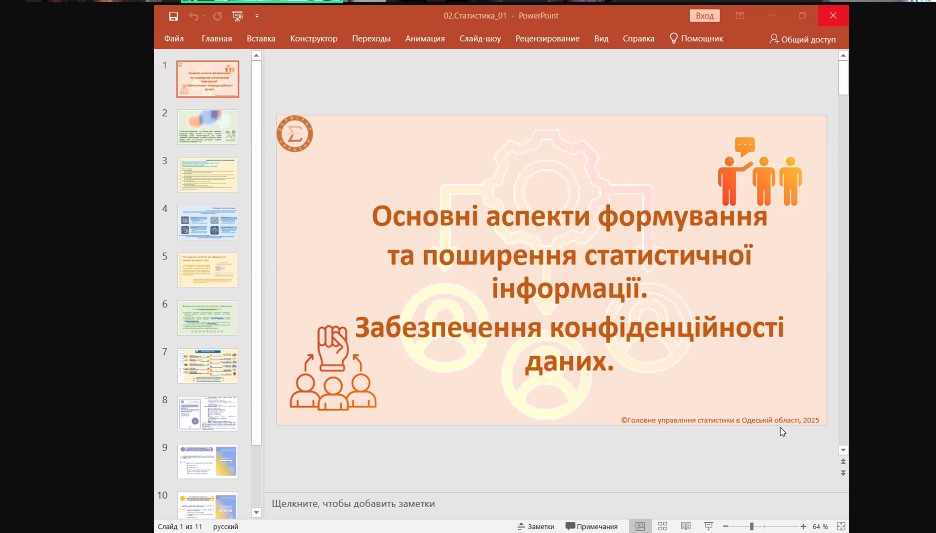Viewport: 936px width, 533px height.
Task: Click the Общий доступ share button
Action: 802,39
